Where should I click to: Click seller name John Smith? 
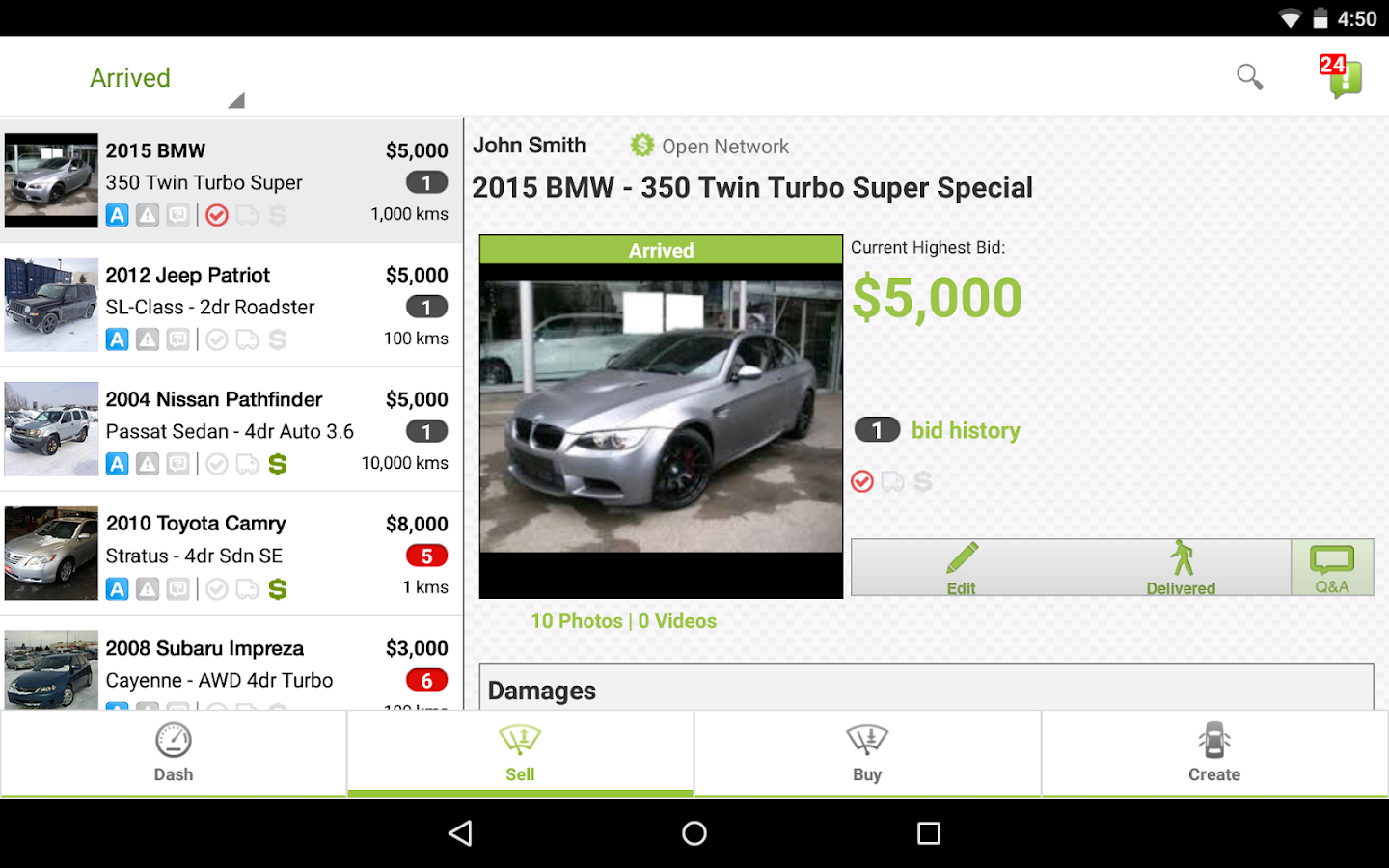click(530, 146)
